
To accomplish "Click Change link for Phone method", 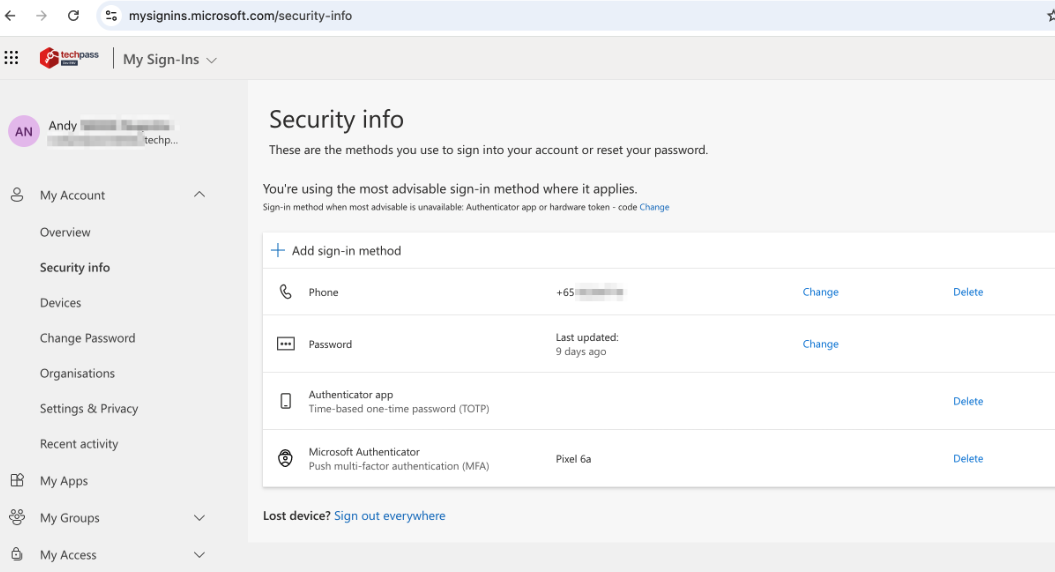I will pyautogui.click(x=820, y=292).
